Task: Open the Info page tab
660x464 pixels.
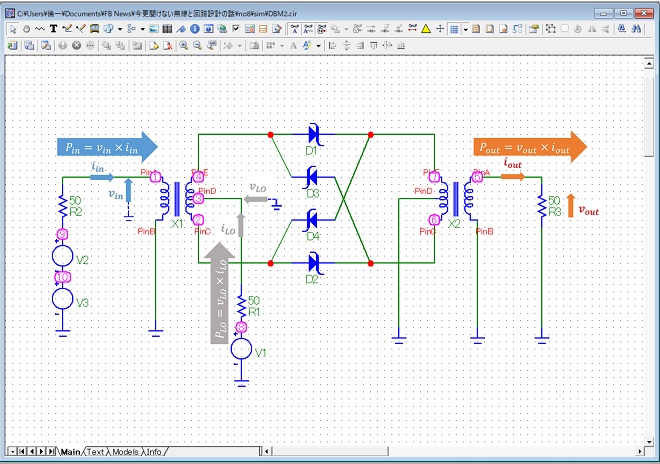Action: [x=154, y=452]
